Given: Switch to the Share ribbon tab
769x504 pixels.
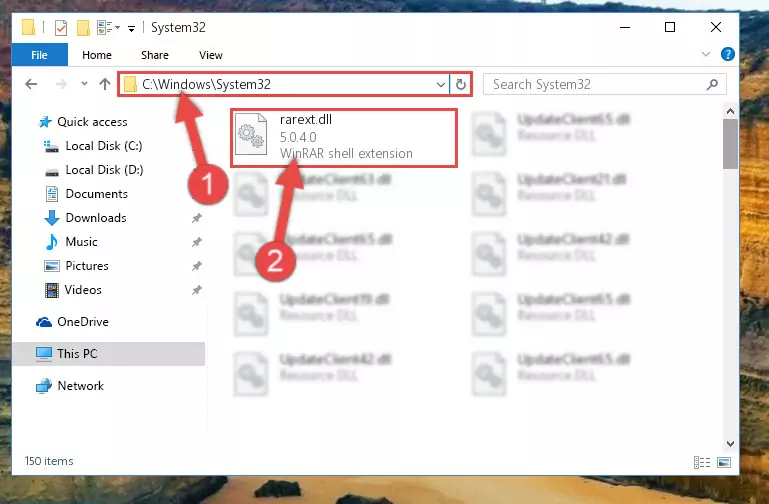Looking at the screenshot, I should coord(154,55).
